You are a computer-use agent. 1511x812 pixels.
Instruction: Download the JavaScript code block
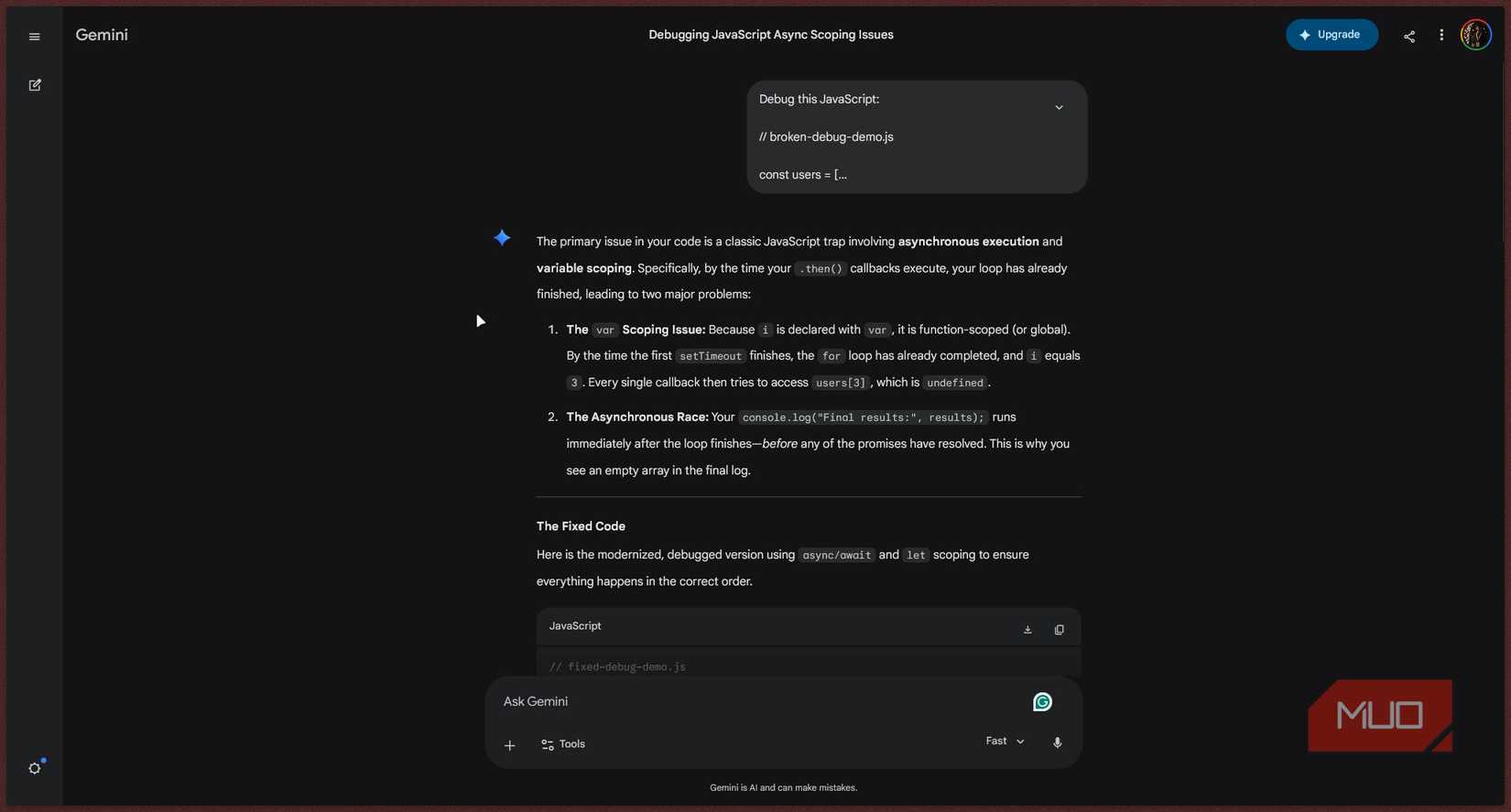pos(1027,630)
